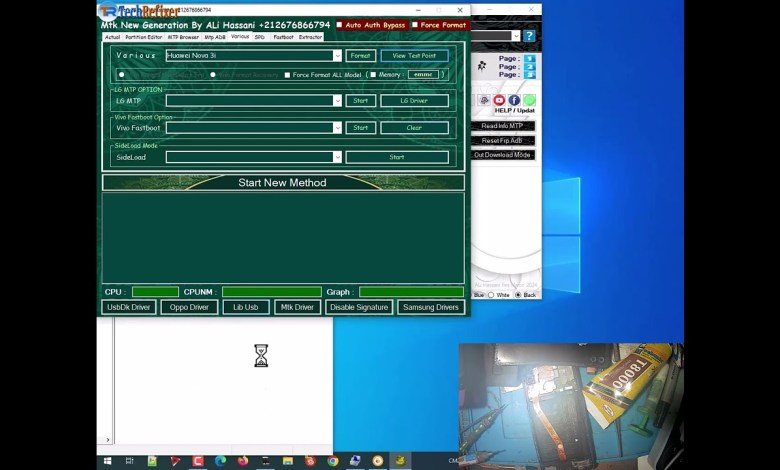Open Task View on the taskbar

click(130, 461)
